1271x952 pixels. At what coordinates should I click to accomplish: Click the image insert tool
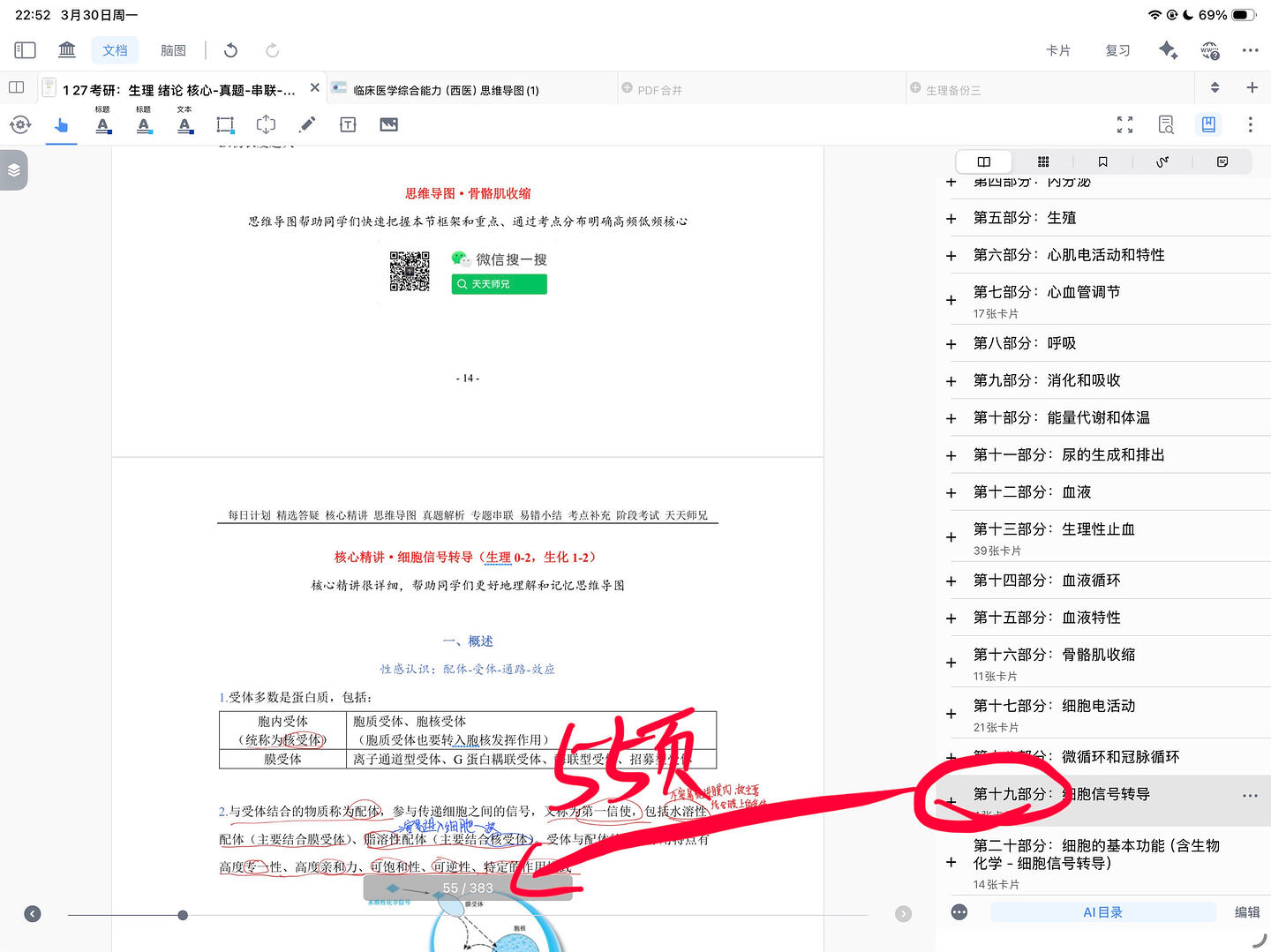pyautogui.click(x=388, y=124)
